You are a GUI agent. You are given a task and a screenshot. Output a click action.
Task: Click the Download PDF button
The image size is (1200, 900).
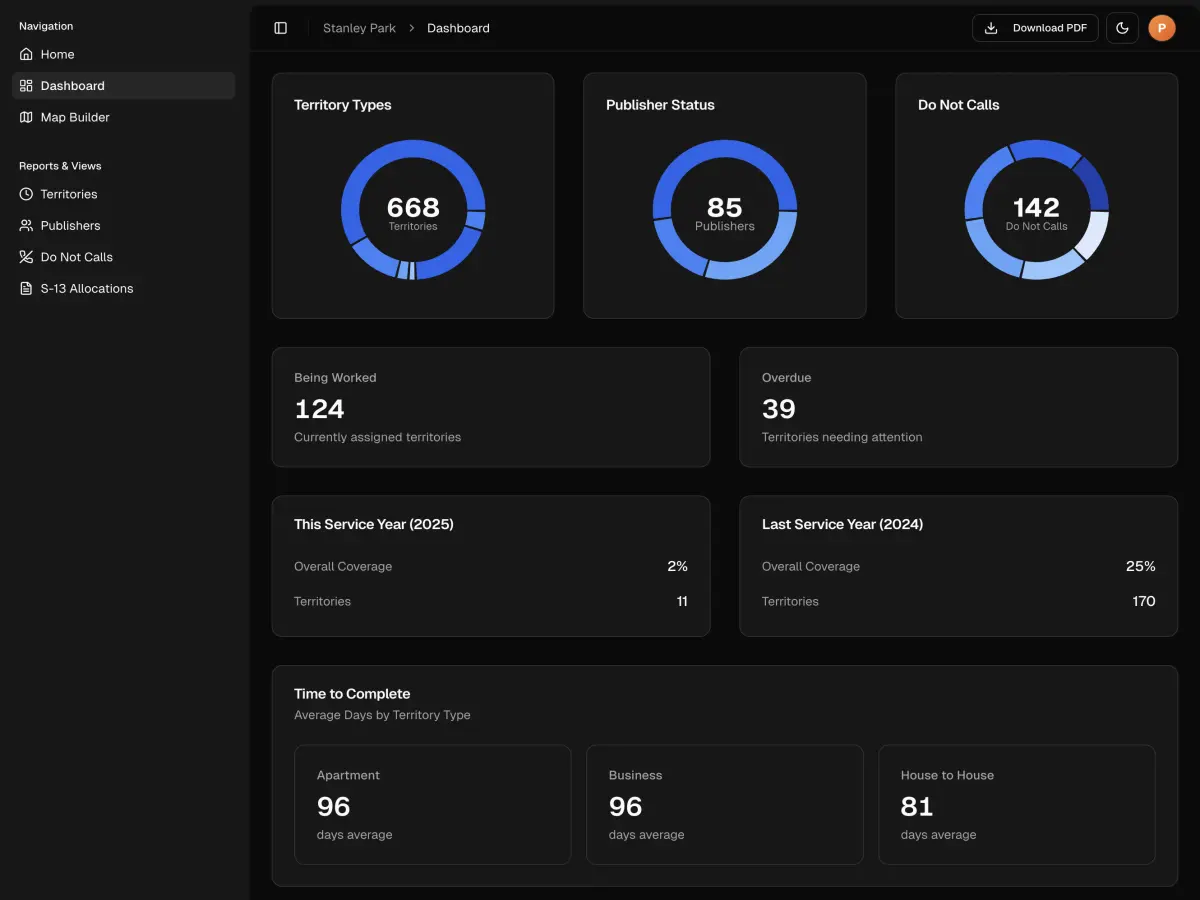click(x=1035, y=27)
